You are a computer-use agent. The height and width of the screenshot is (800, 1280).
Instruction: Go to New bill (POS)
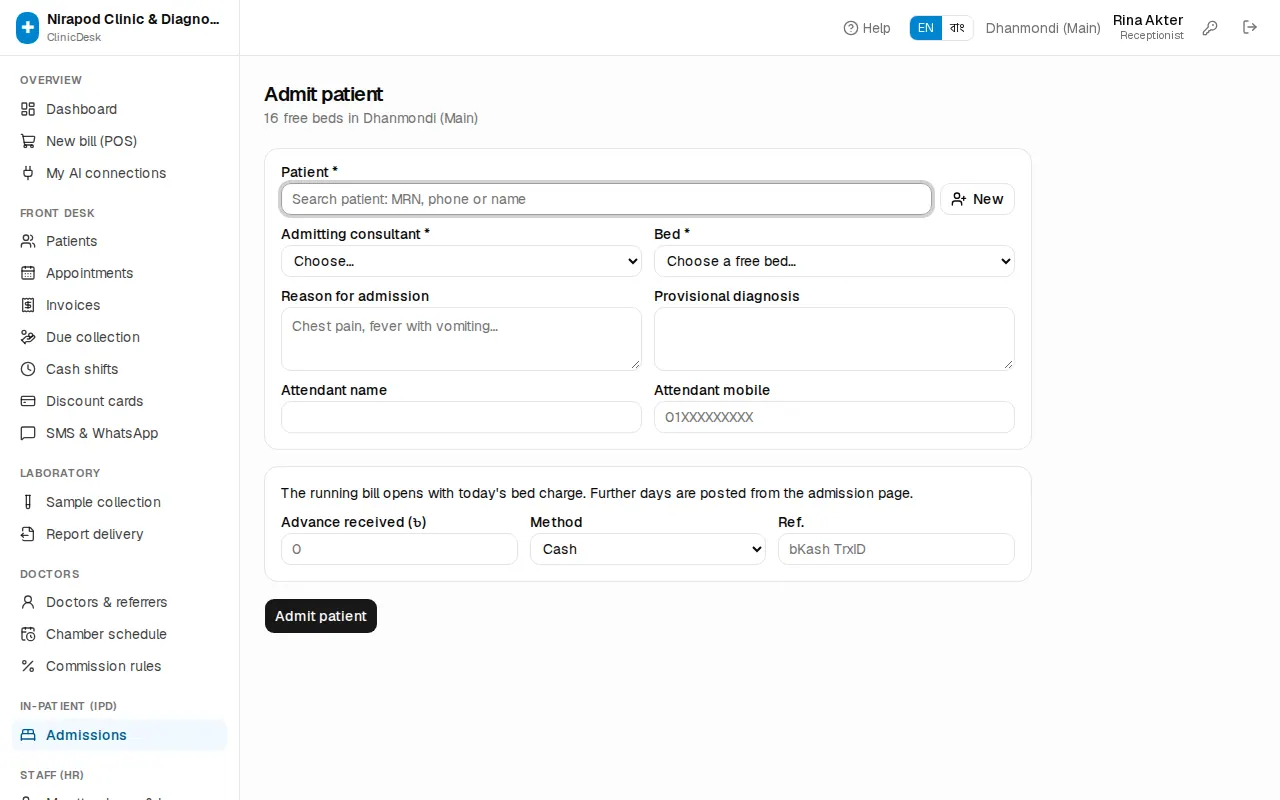120,141
